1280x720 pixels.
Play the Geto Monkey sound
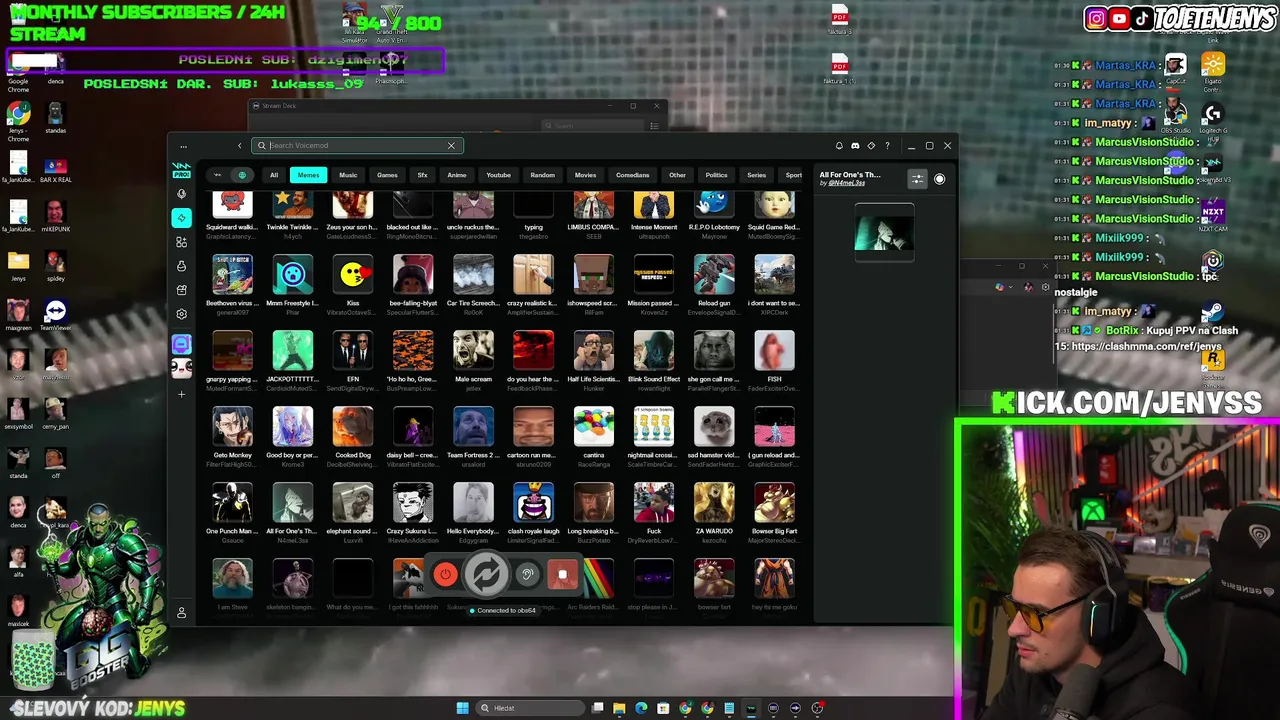click(x=232, y=426)
